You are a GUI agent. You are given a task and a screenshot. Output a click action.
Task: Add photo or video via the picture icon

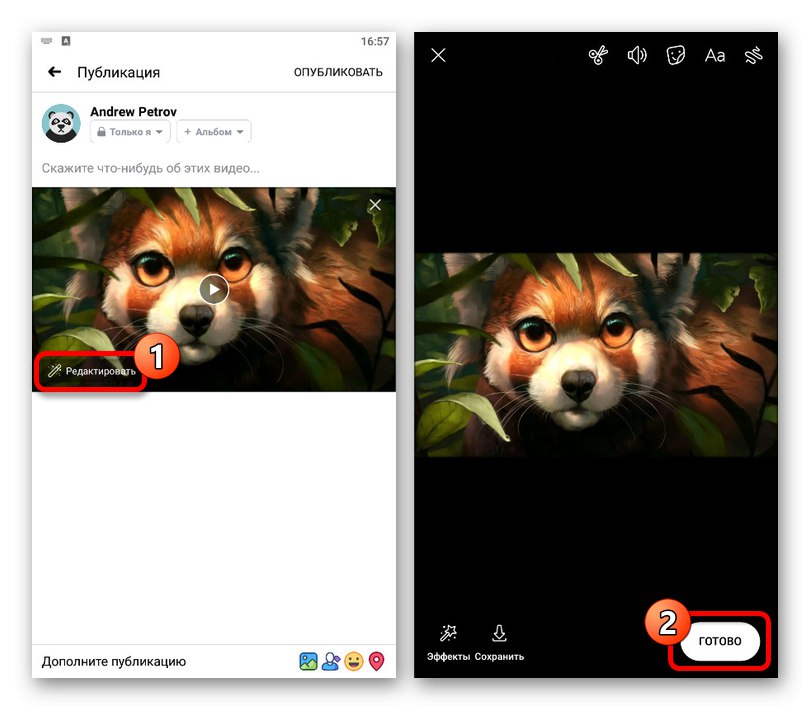click(x=308, y=661)
